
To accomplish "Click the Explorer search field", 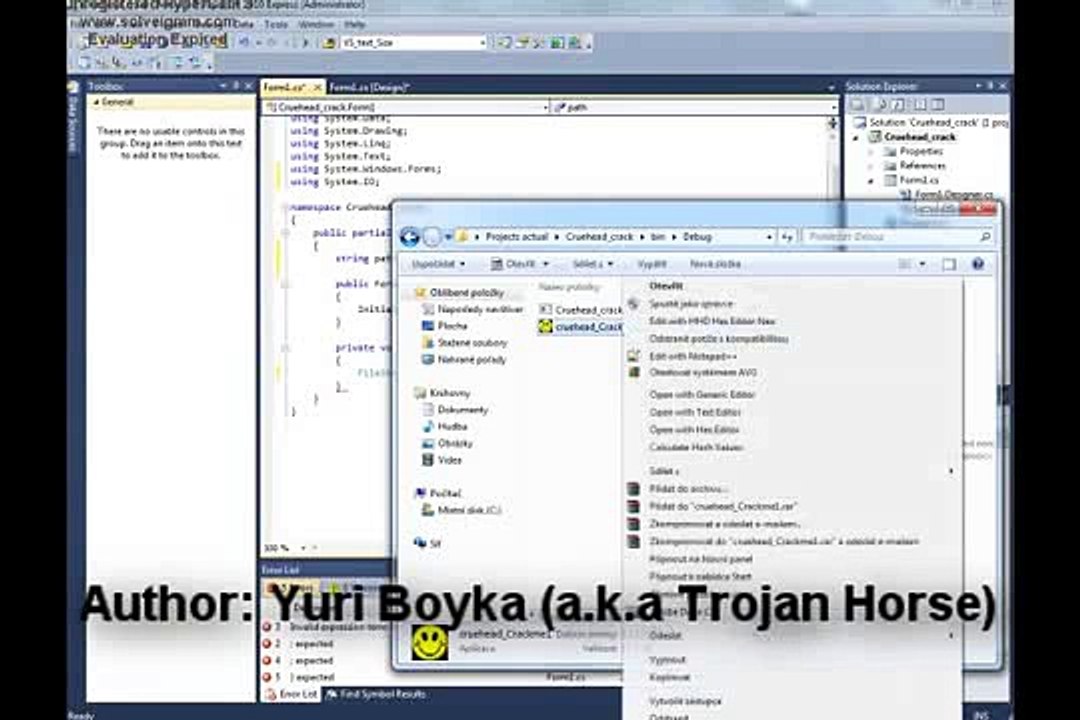I will 897,237.
